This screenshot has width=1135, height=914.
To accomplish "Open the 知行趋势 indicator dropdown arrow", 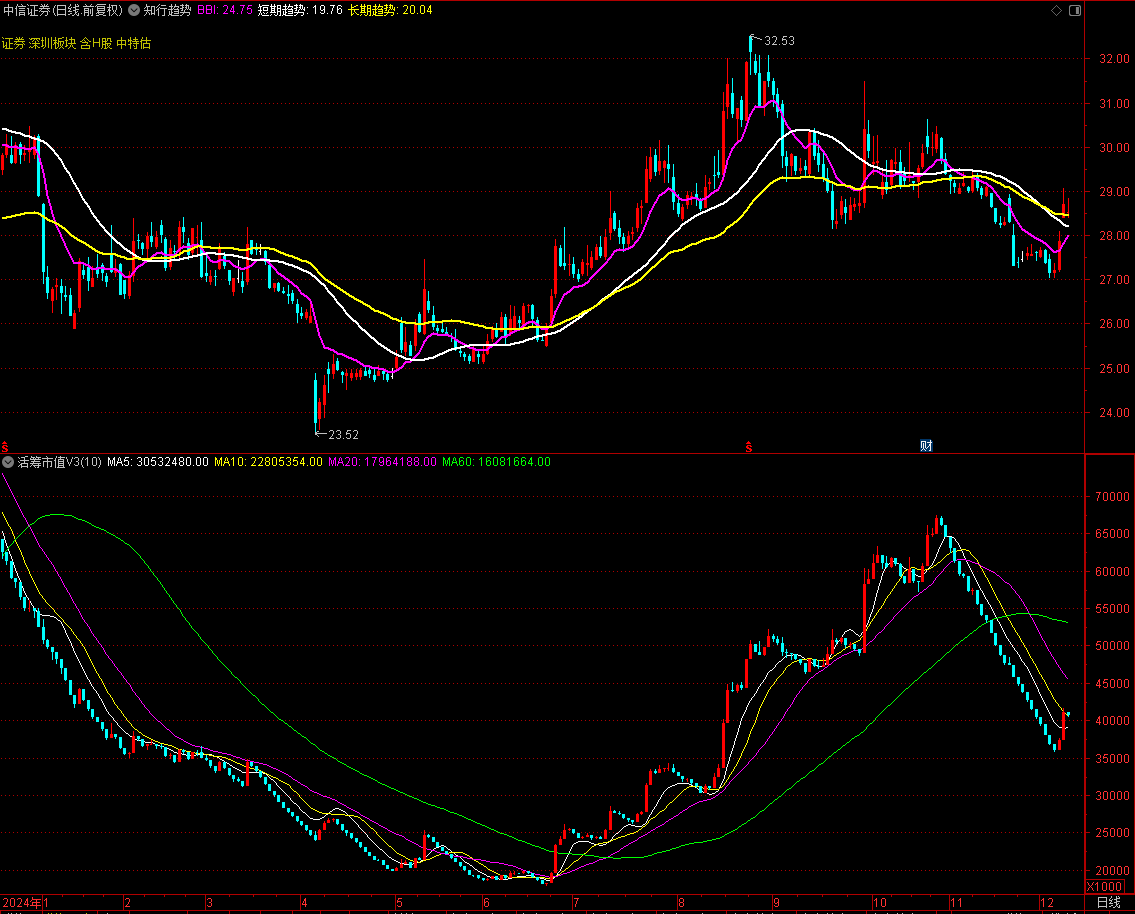I will (134, 10).
